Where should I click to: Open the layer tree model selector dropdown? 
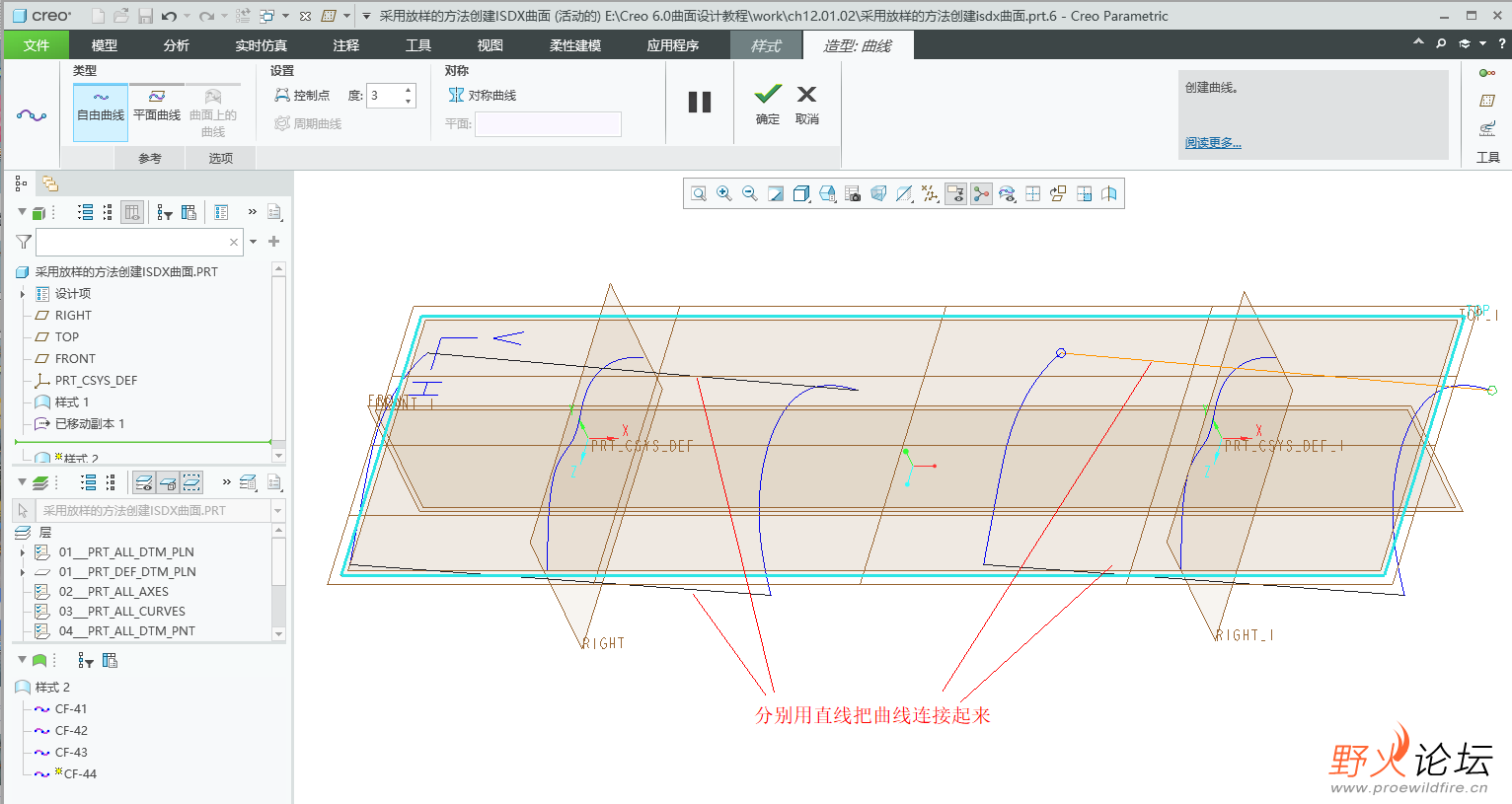(278, 511)
